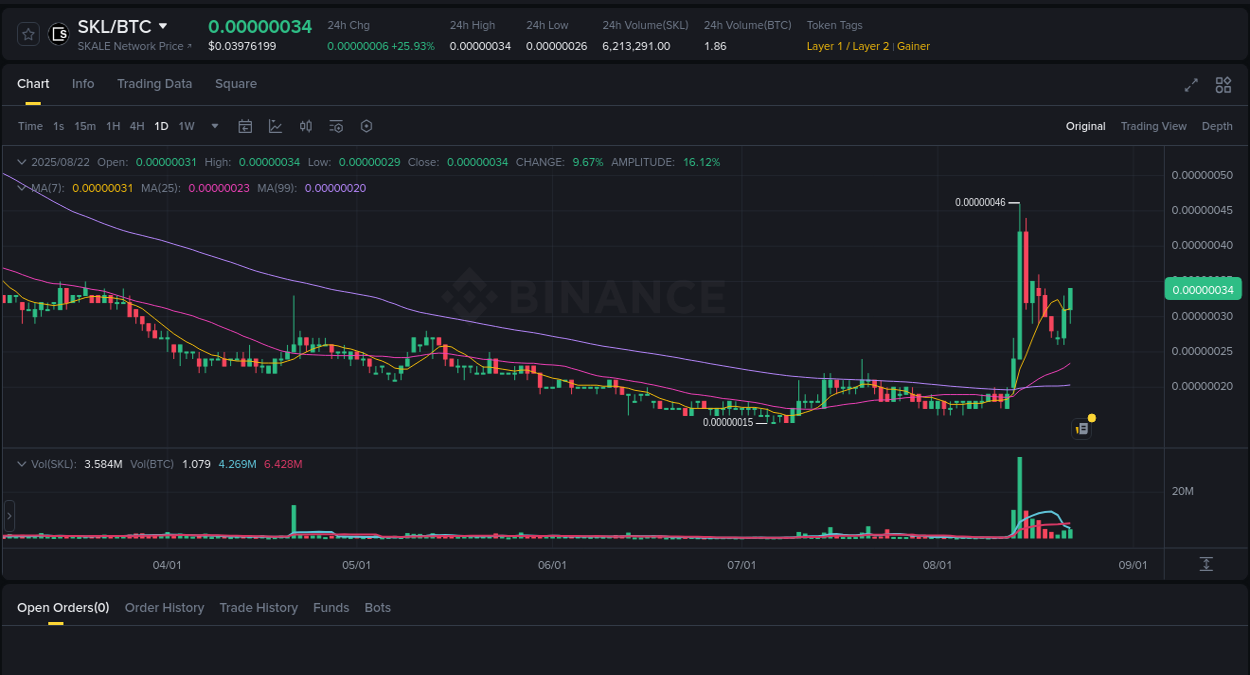Click the $0.03976199 USD price
1250x675 pixels.
(x=243, y=46)
